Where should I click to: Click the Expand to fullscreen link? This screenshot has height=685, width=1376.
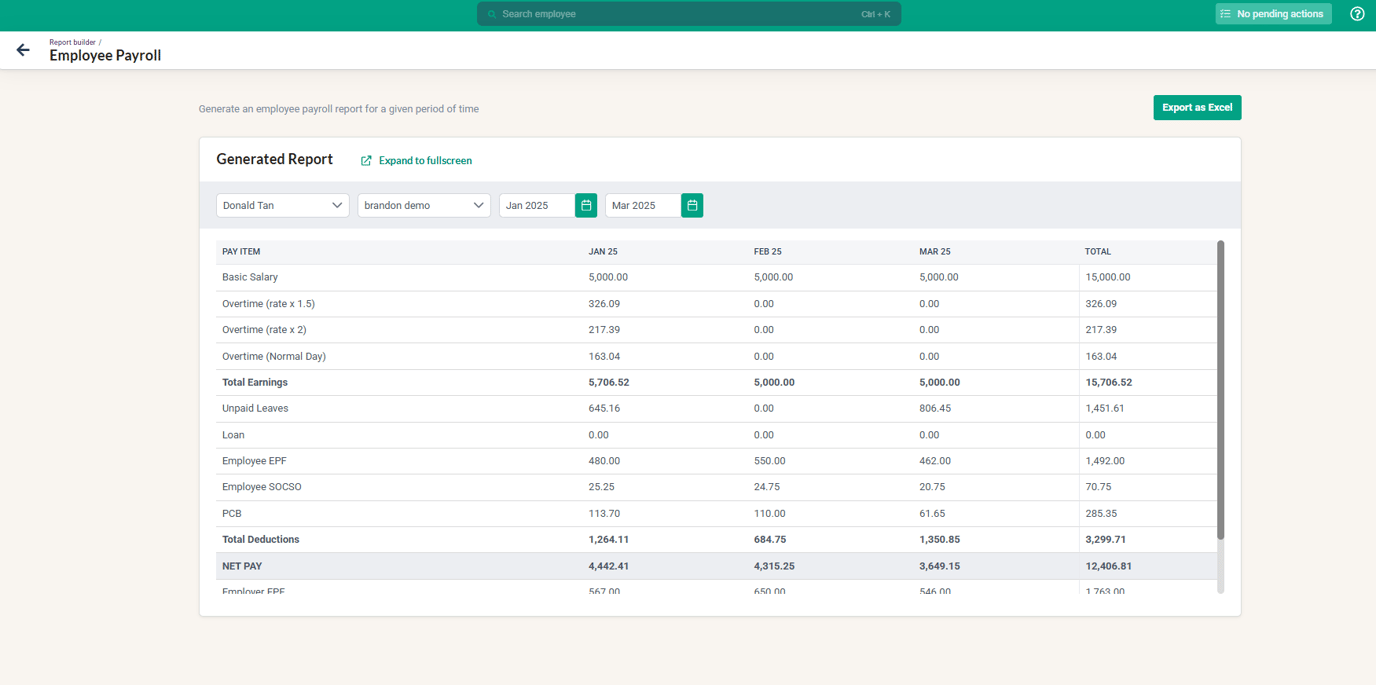[424, 160]
